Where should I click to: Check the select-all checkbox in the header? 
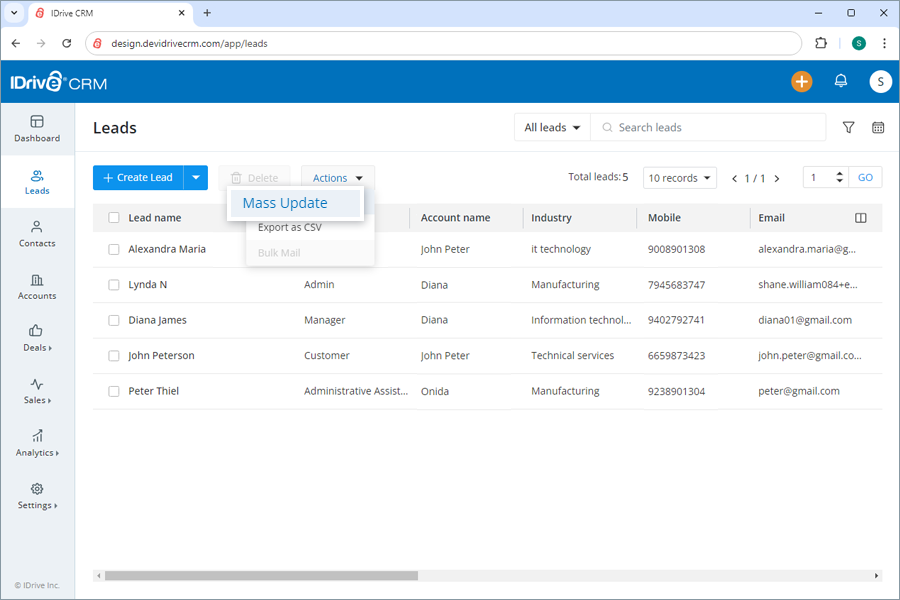click(113, 217)
